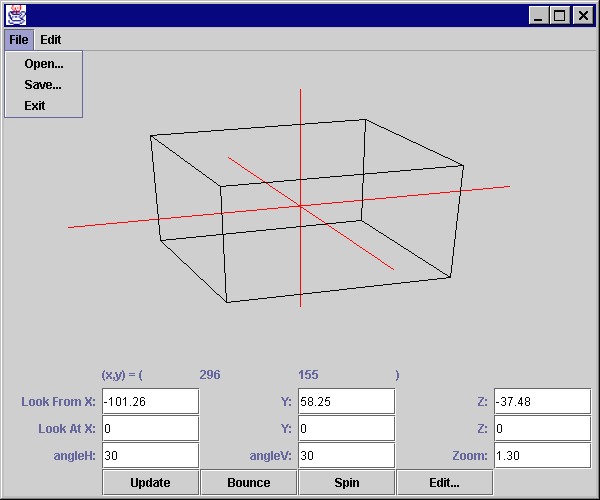
Task: Click the Look At Z field
Action: point(542,428)
